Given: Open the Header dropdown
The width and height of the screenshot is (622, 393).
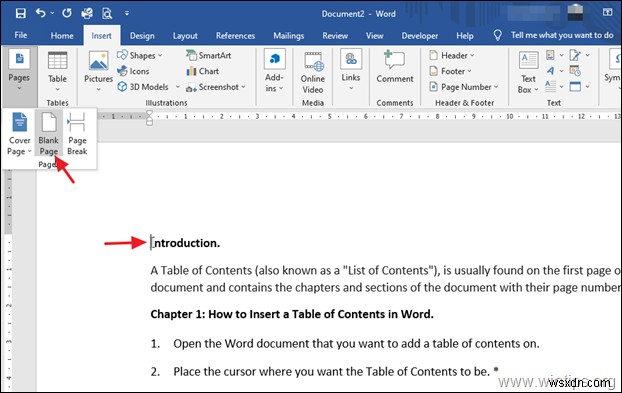Looking at the screenshot, I should pos(451,55).
